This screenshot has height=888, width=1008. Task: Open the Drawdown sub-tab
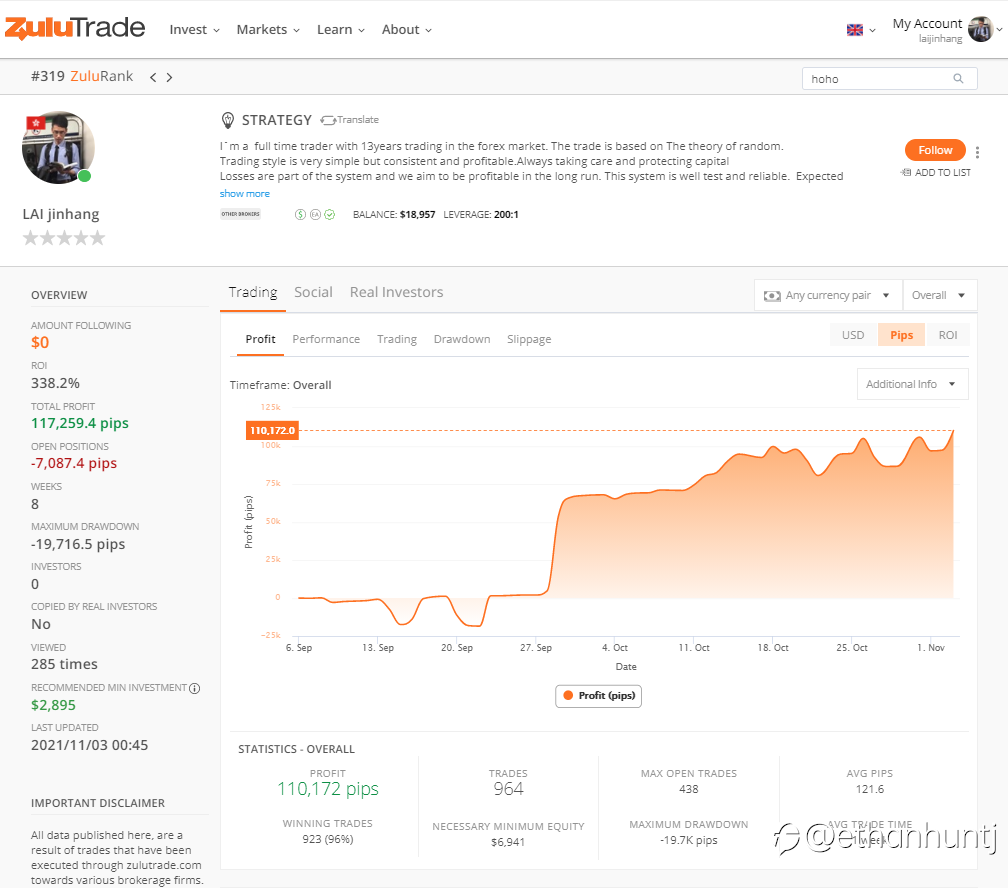coord(462,340)
